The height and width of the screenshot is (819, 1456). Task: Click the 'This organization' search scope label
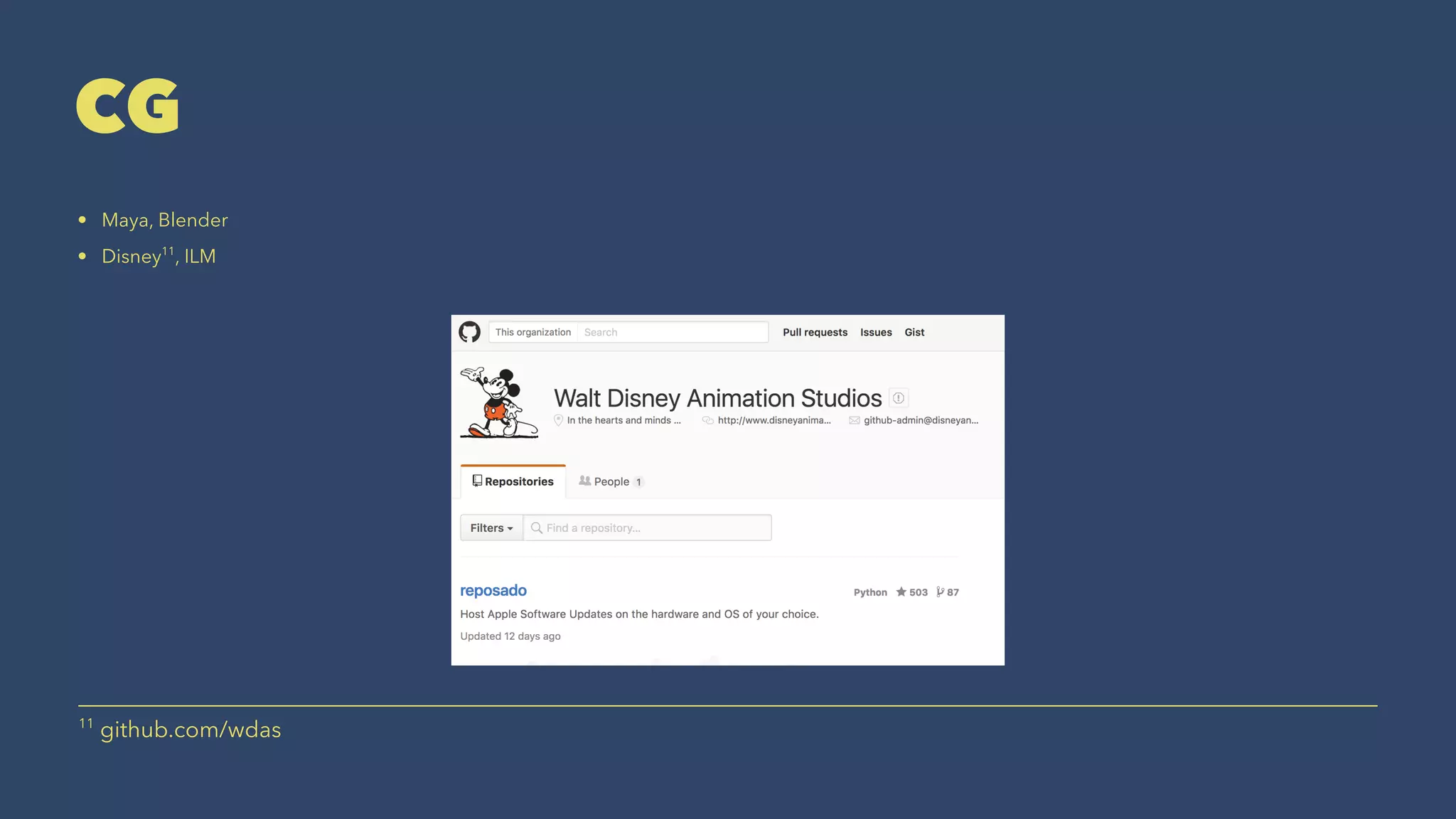[533, 332]
